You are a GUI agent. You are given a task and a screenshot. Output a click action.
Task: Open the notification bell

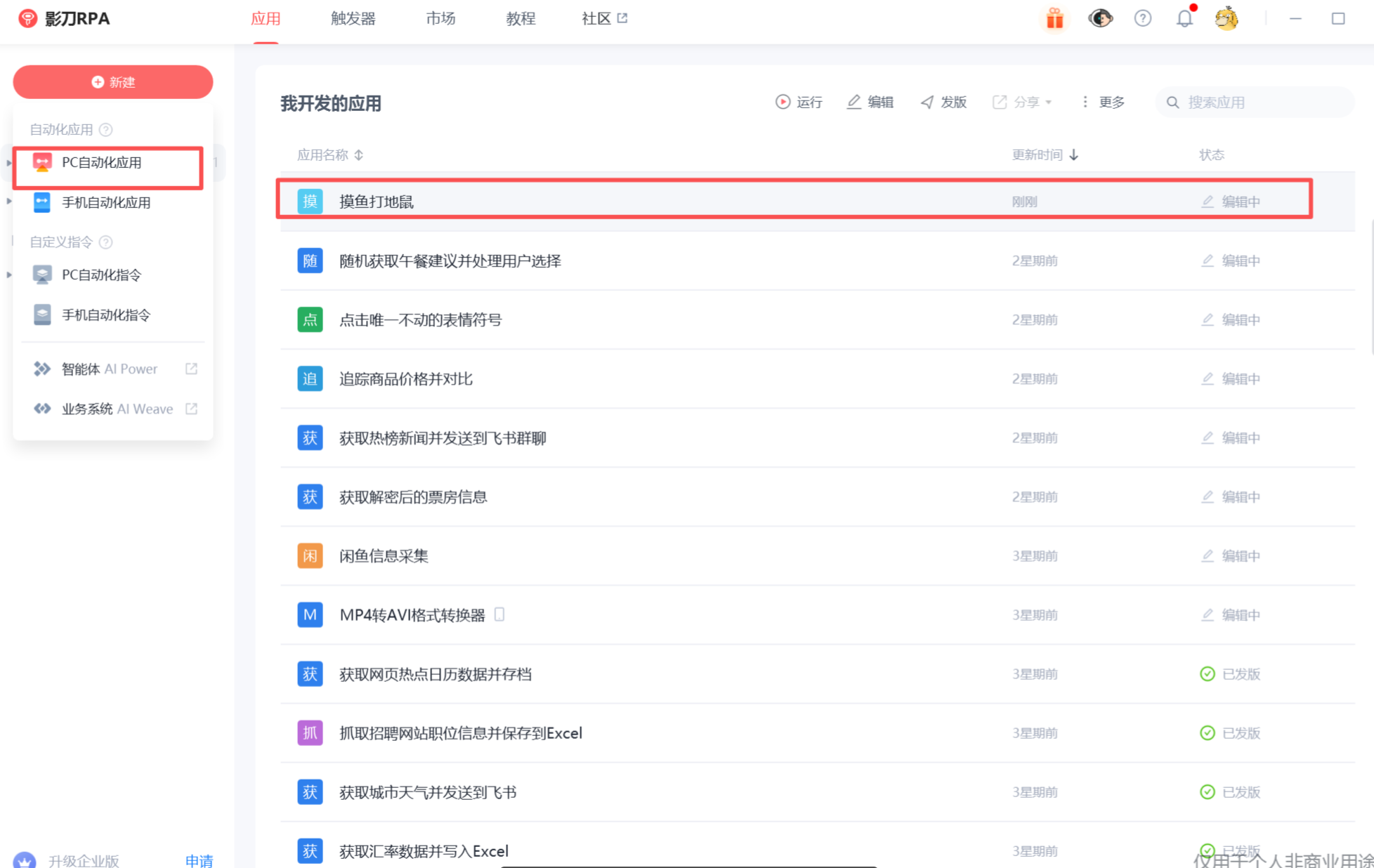point(1184,19)
